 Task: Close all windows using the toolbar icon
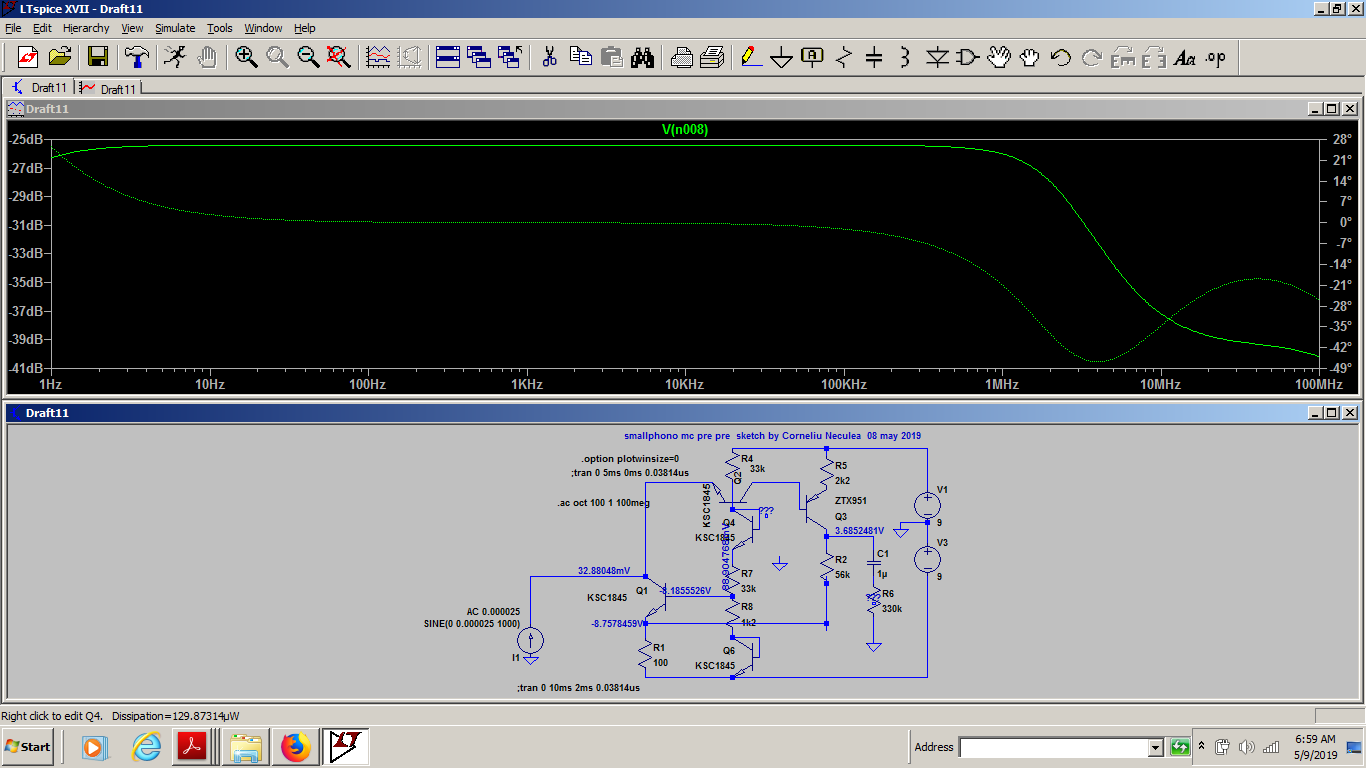510,57
